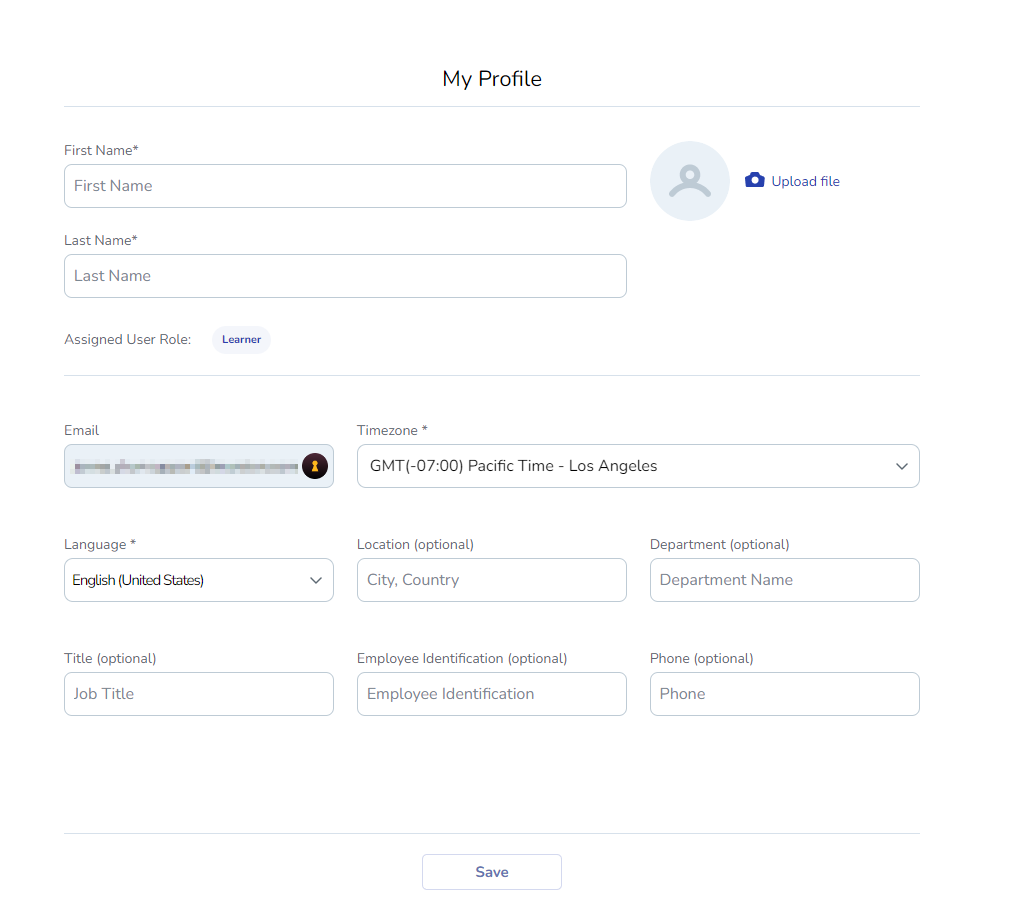Click the Job Title field
The image size is (1009, 910).
198,694
